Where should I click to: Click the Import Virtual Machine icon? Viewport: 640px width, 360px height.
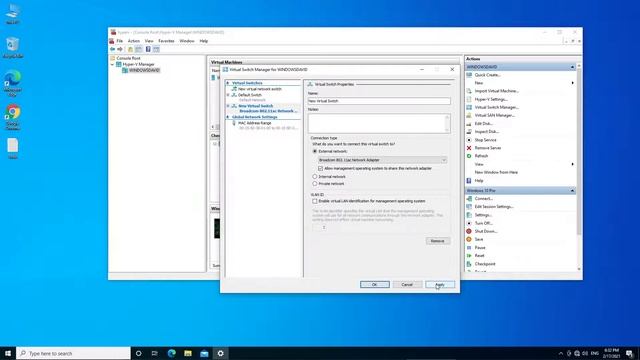tap(469, 91)
